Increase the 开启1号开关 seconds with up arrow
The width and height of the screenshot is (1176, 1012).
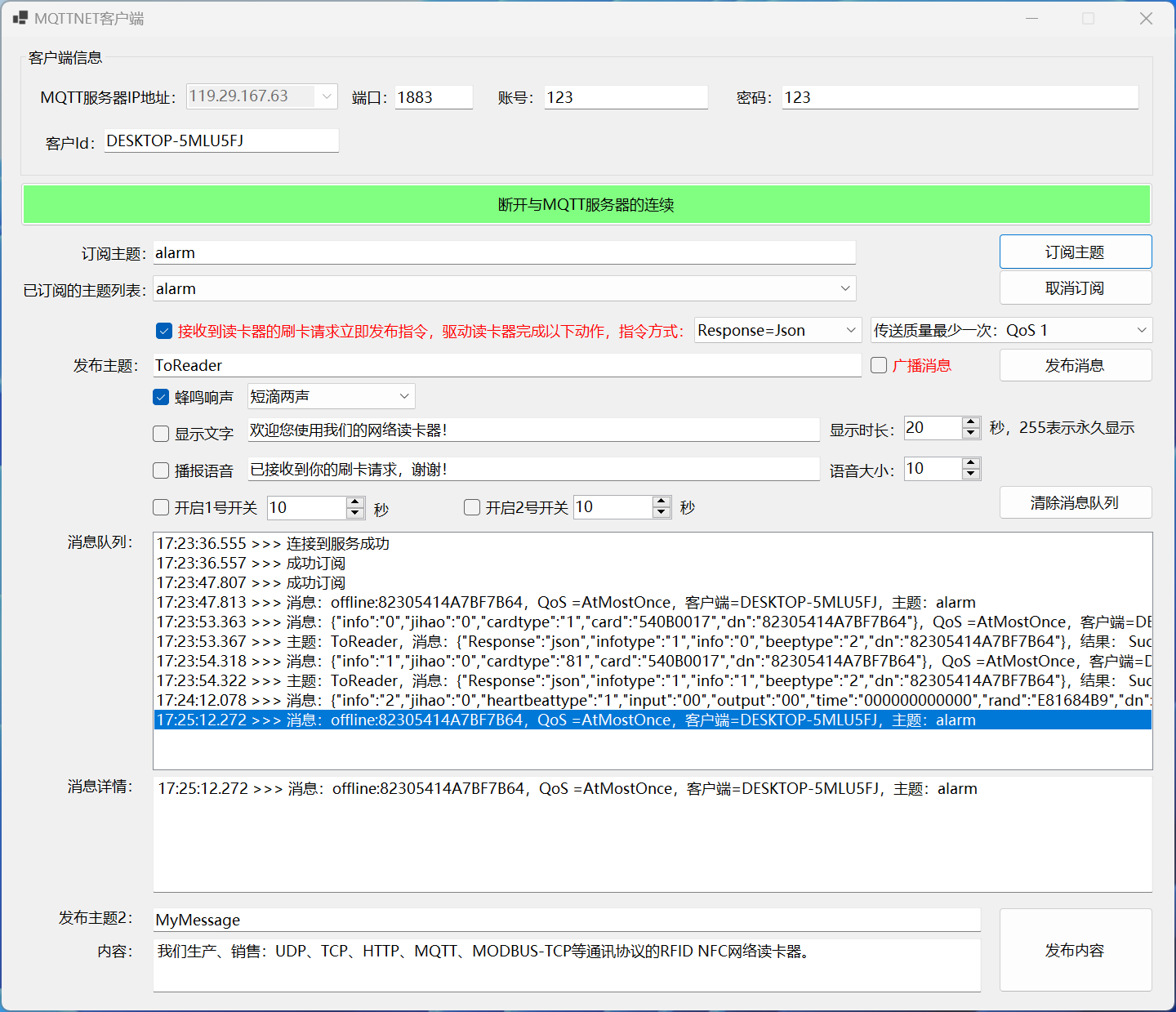pos(355,502)
